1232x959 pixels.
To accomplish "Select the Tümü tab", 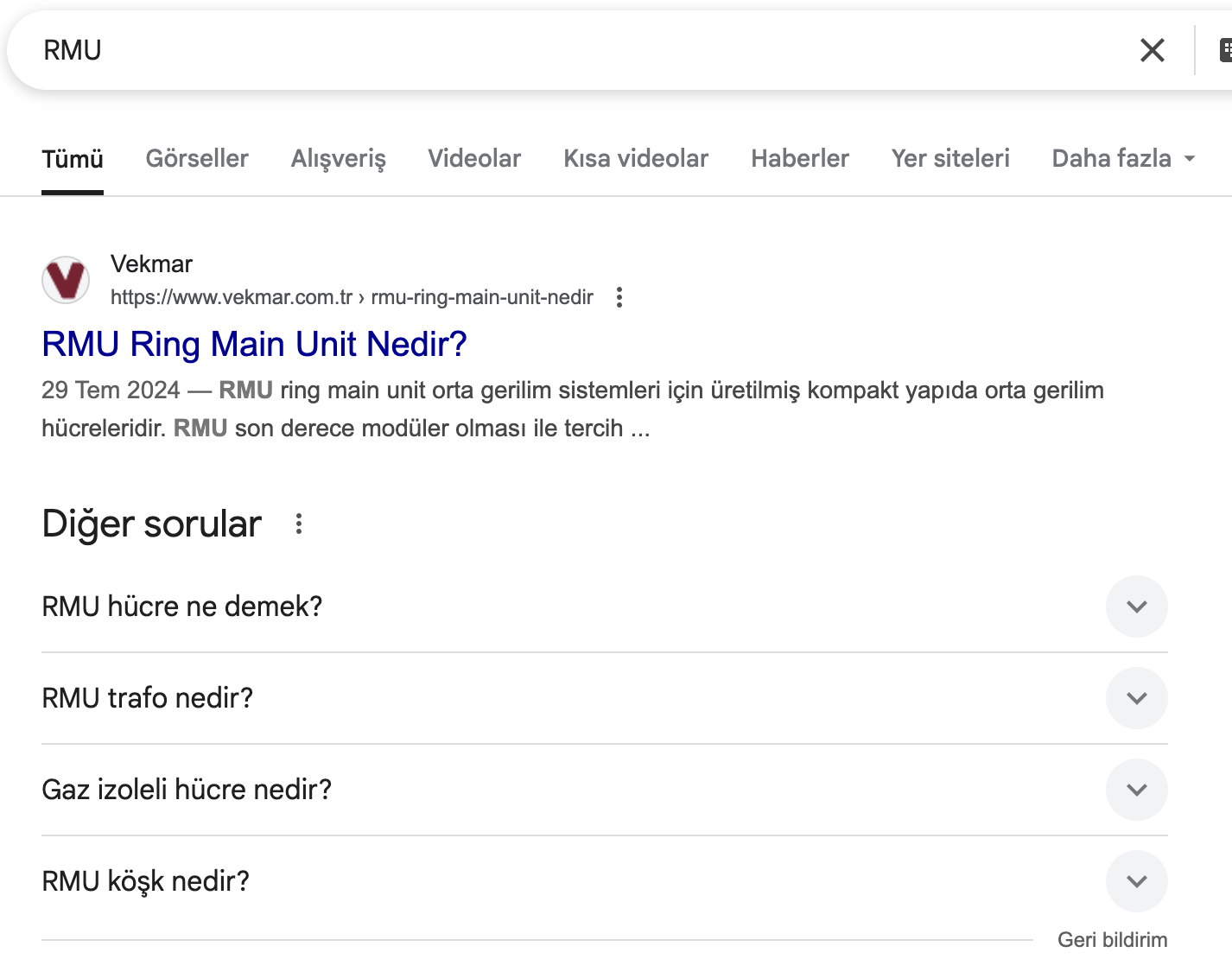I will click(73, 159).
